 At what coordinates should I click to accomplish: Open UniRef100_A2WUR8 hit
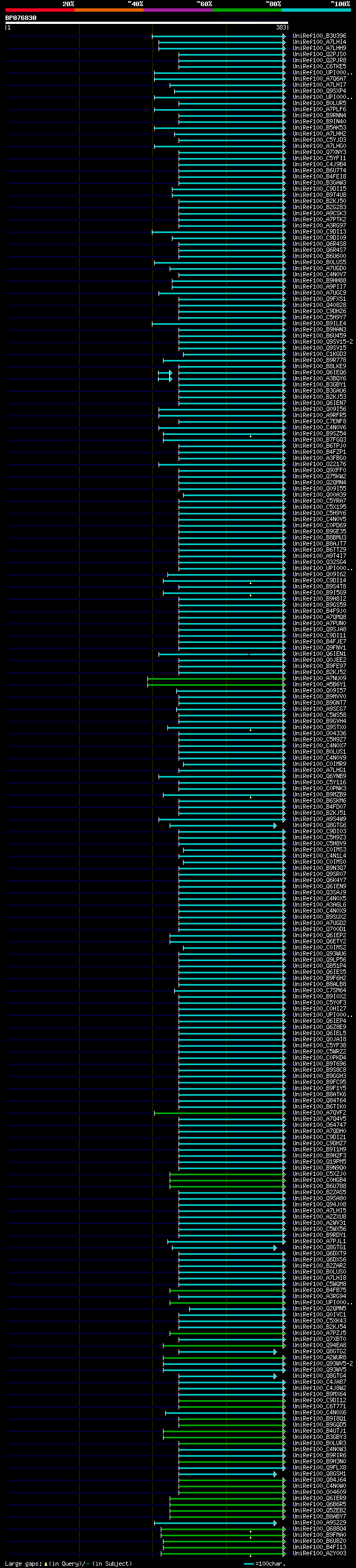(319, 1357)
